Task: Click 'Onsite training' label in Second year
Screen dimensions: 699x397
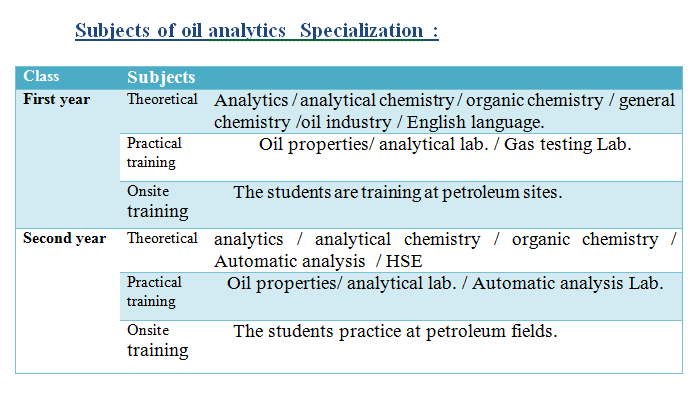Action: point(157,340)
